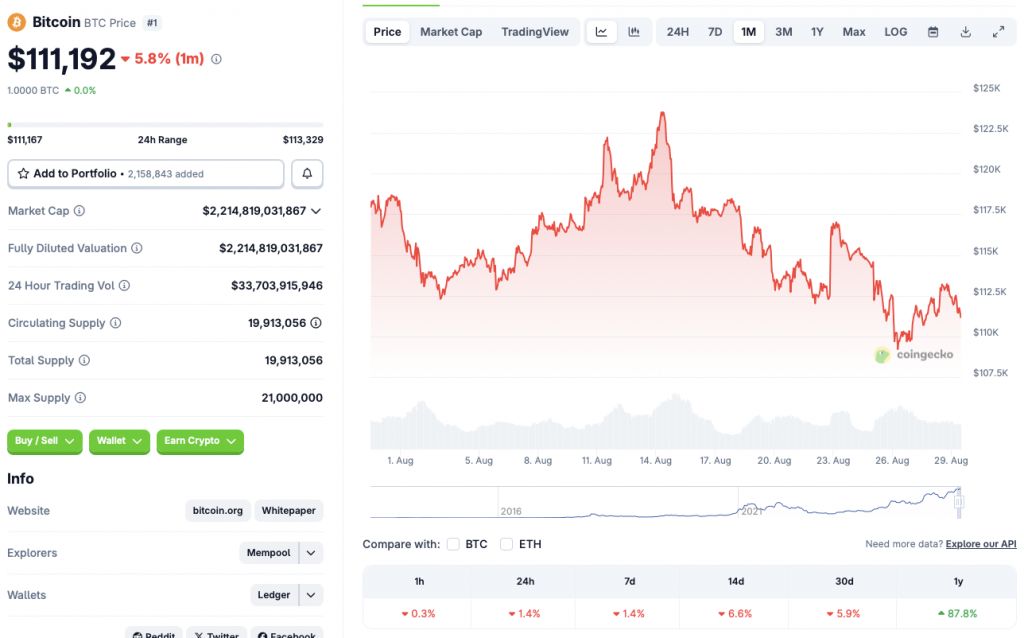This screenshot has height=638, width=1024.
Task: Open bitcoin.org website link
Action: (x=217, y=511)
